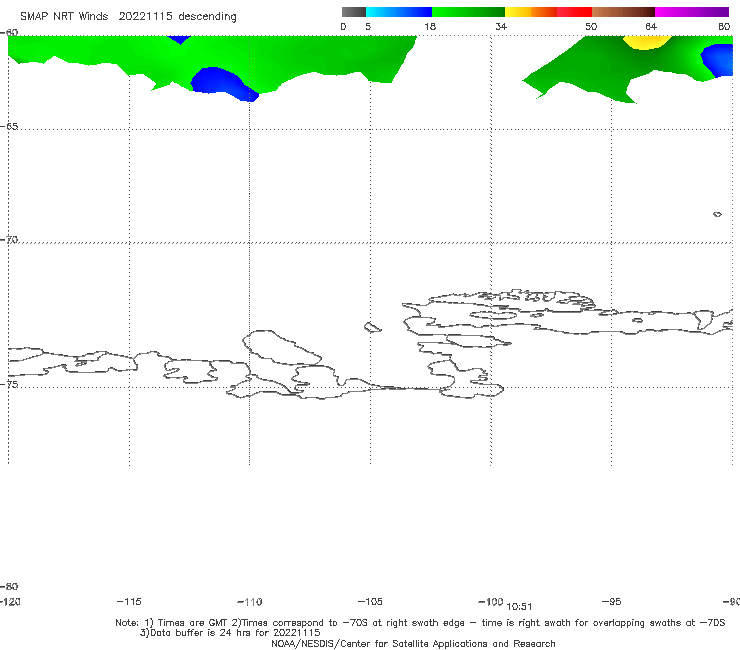This screenshot has width=740, height=650.
Task: Click the latitude label '-80'
Action: (9, 586)
